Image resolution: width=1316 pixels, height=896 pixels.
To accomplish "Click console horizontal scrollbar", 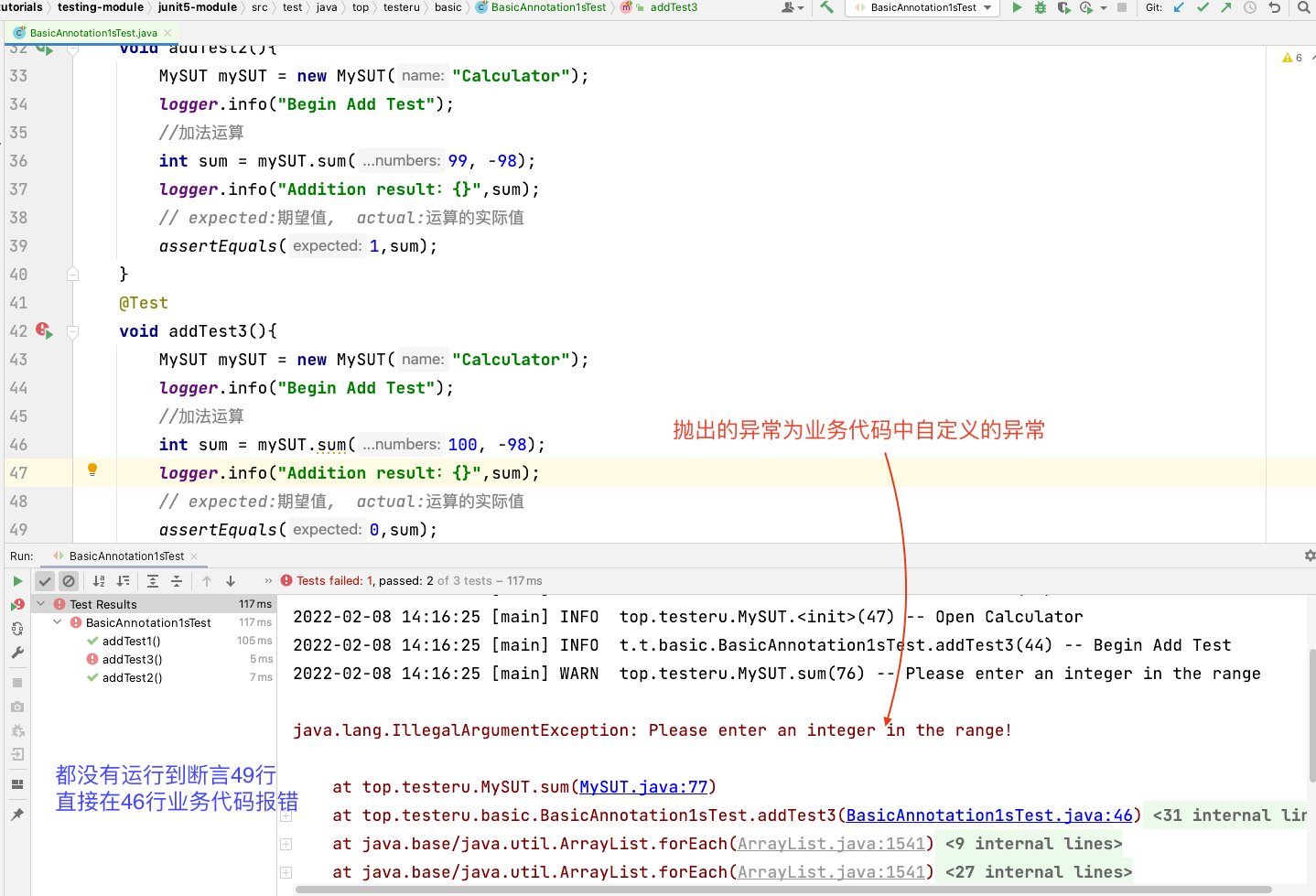I will click(x=782, y=890).
